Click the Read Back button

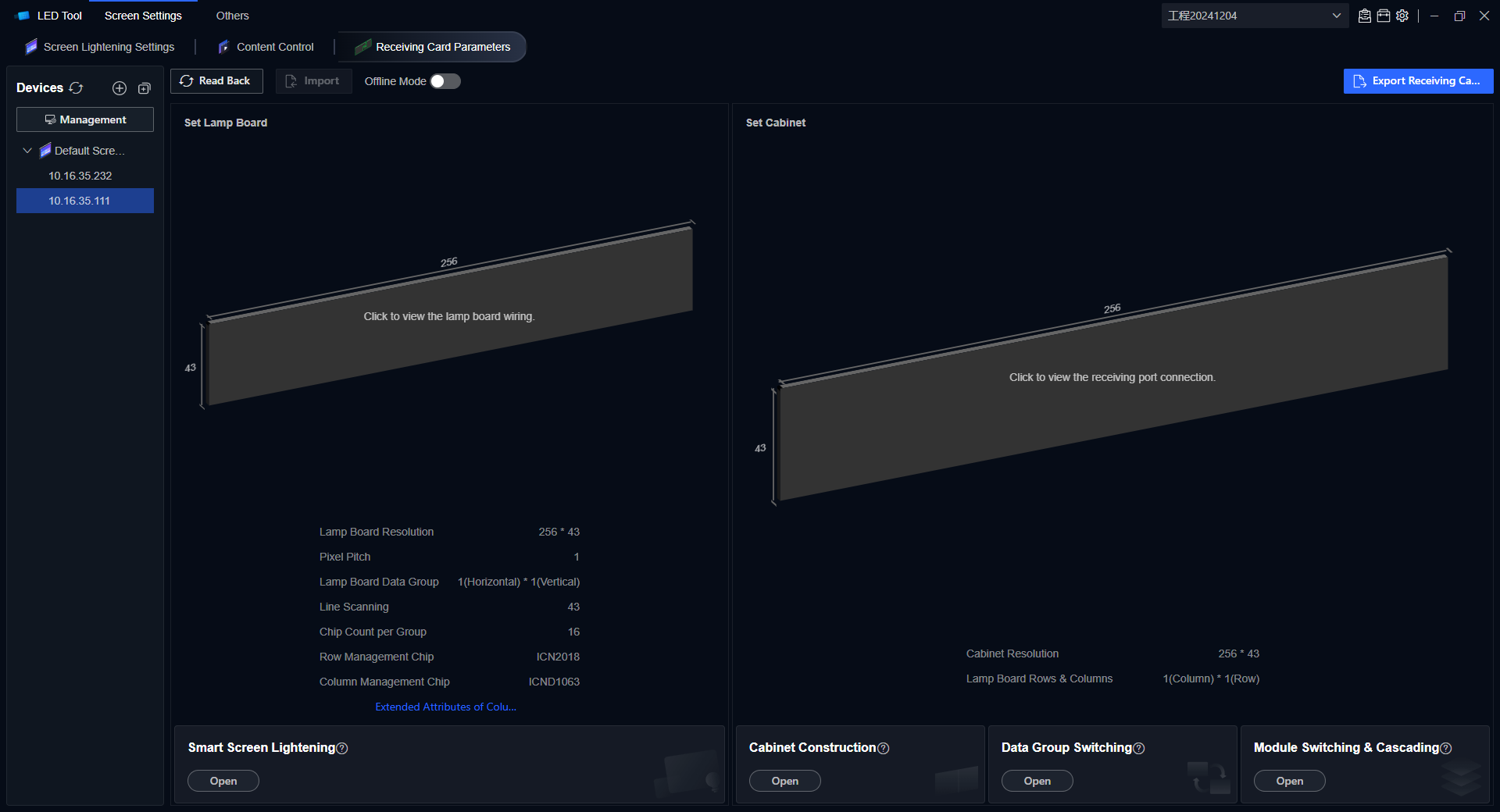[x=216, y=81]
